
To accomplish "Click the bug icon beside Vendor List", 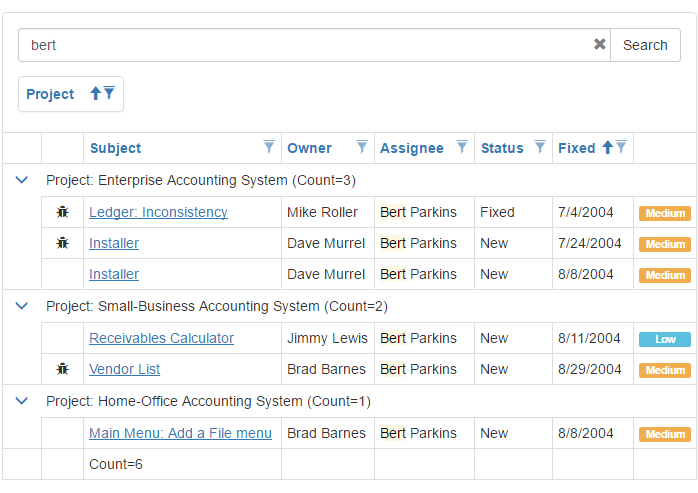I will (62, 369).
